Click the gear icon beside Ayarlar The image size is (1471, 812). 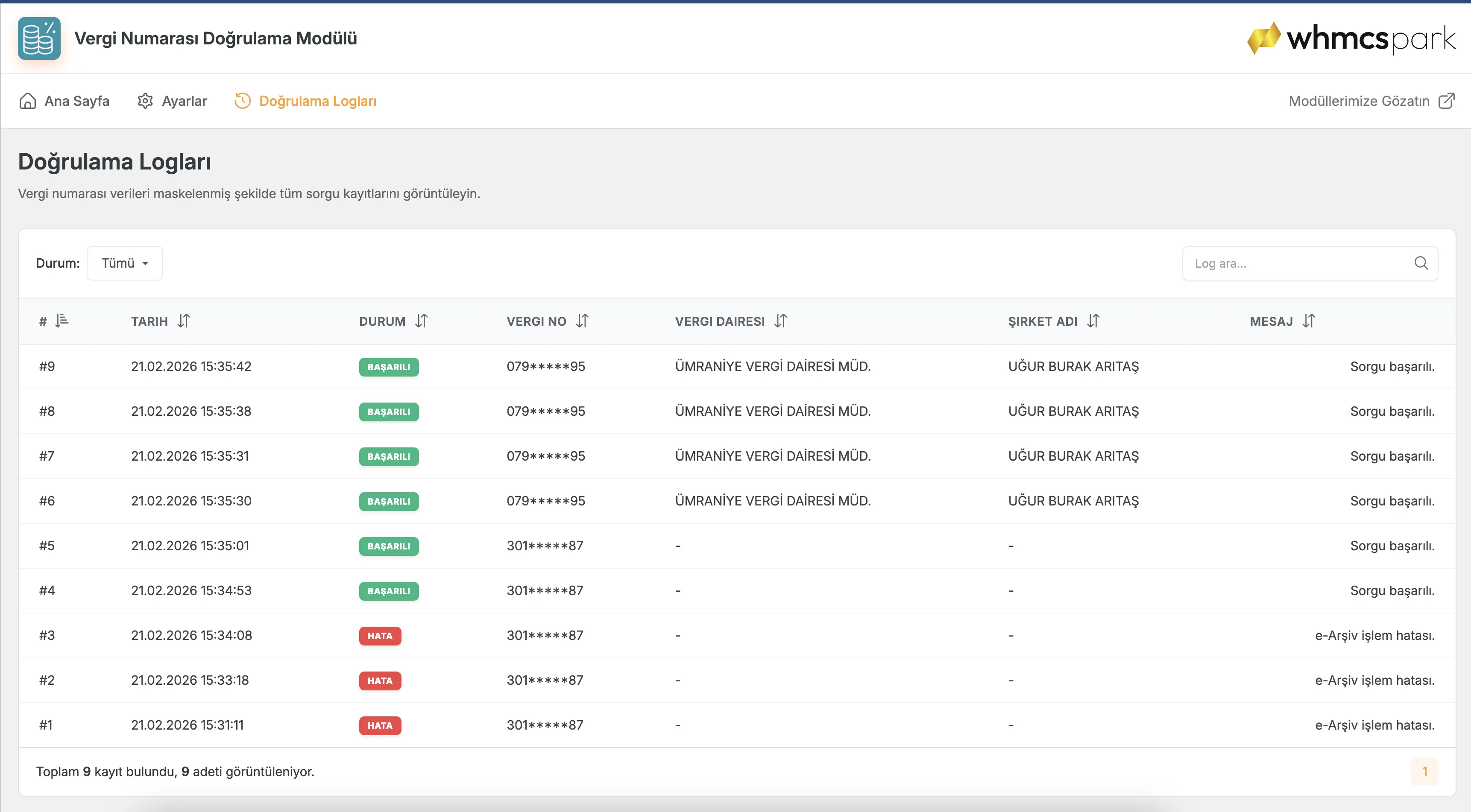(145, 101)
